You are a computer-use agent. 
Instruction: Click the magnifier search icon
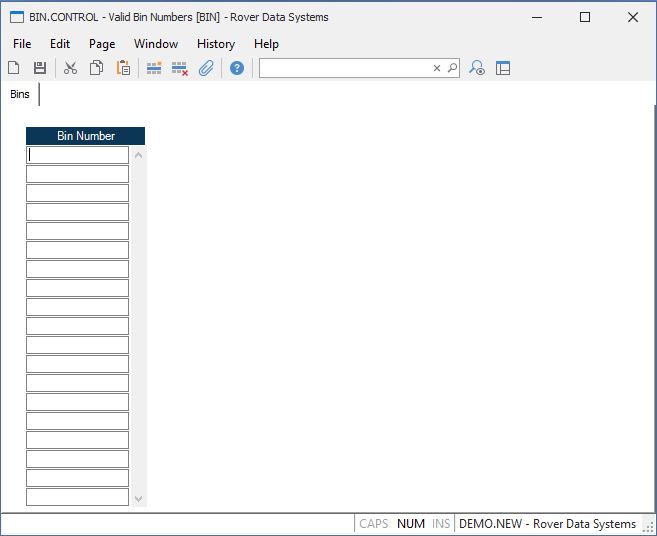pos(452,68)
